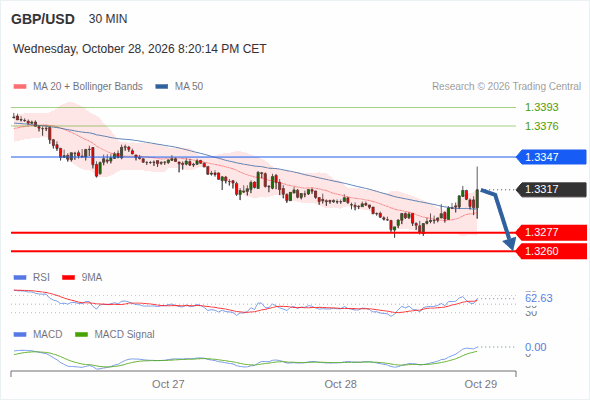Click the RSI legend color swatch
Screen dimensions: 590x400
[x=20, y=278]
